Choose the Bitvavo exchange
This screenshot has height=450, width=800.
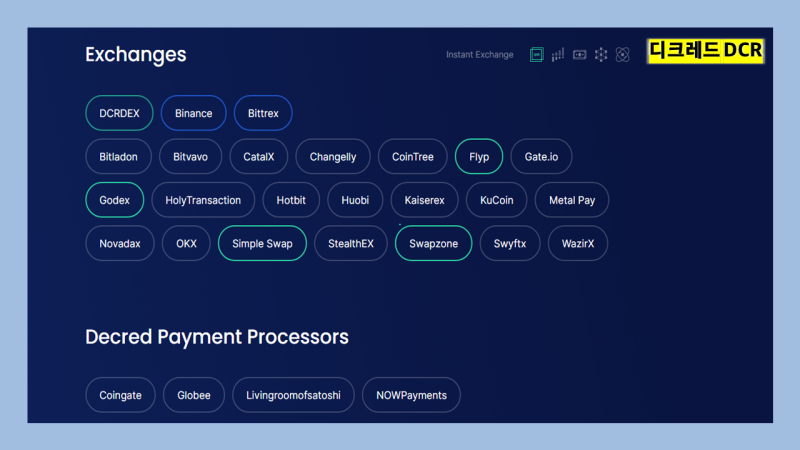[190, 157]
